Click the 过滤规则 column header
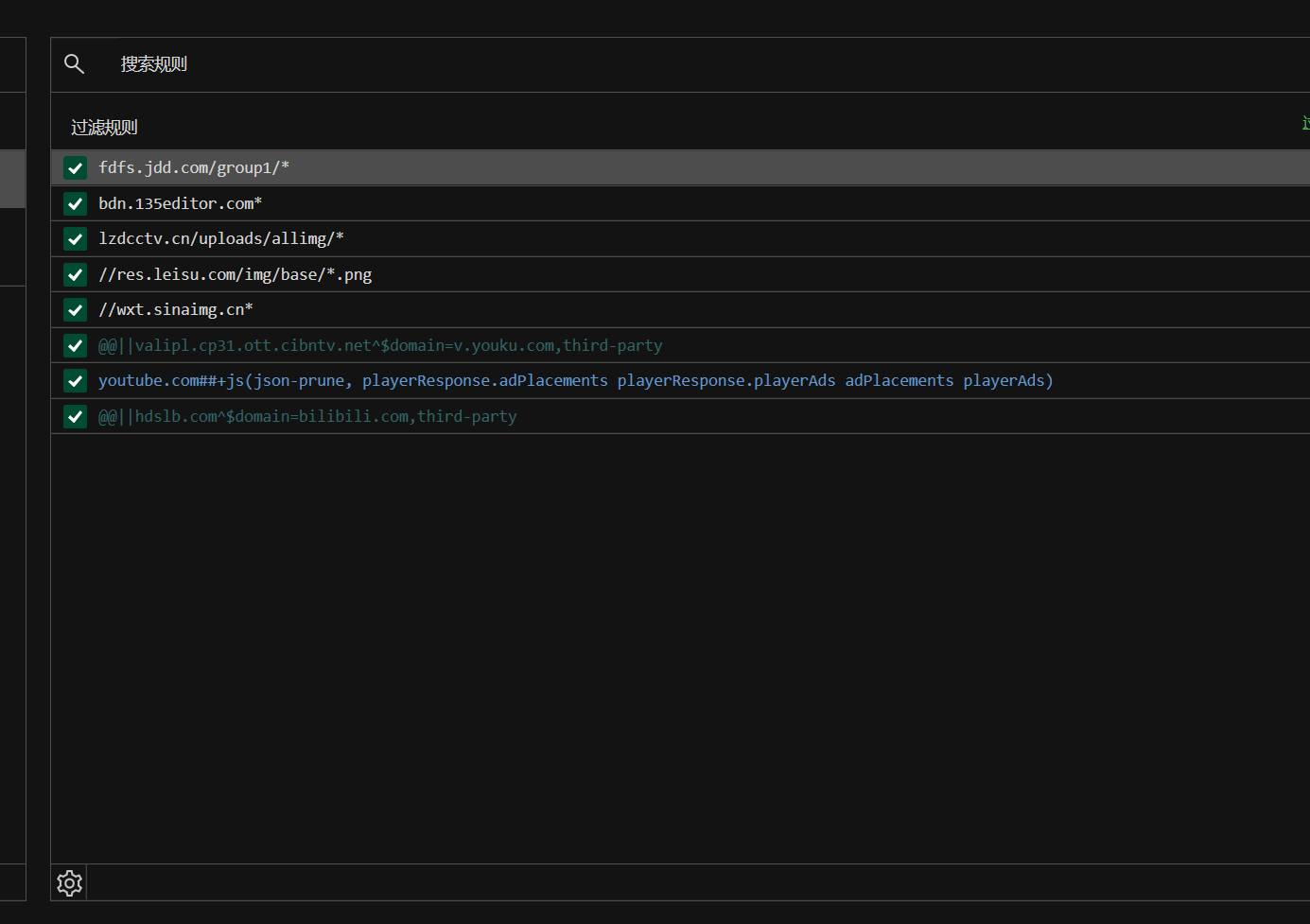This screenshot has width=1310, height=924. point(104,127)
